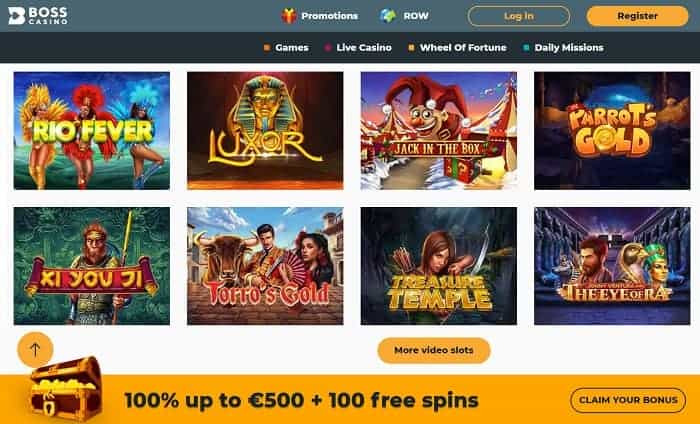Click the treasure chest bonus icon

pos(66,390)
